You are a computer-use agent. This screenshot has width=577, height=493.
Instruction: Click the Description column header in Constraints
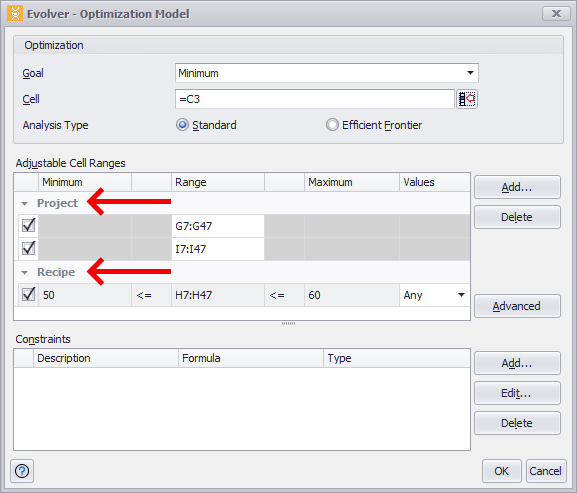[106, 358]
